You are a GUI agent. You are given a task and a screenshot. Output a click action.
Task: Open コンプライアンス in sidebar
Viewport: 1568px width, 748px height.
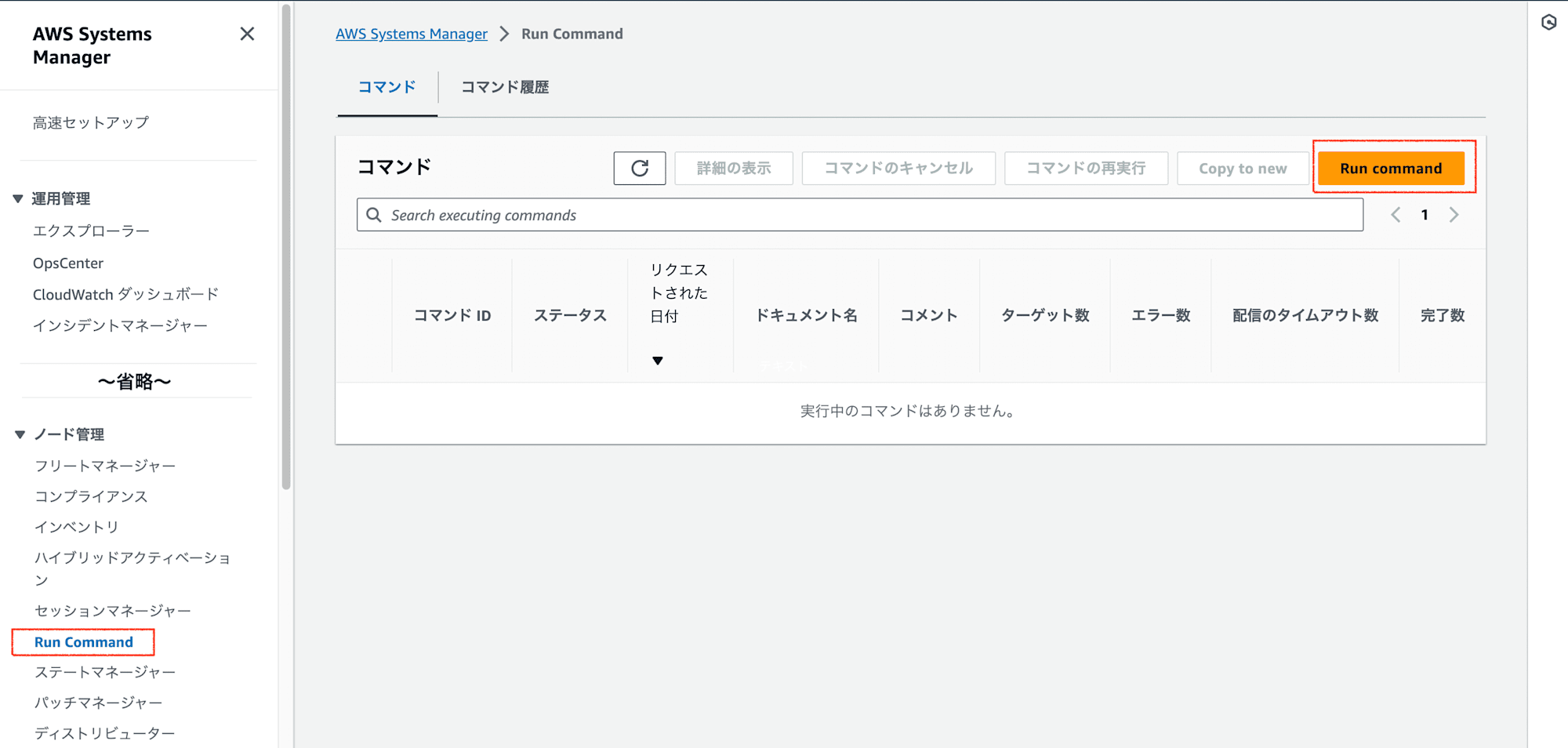point(91,496)
